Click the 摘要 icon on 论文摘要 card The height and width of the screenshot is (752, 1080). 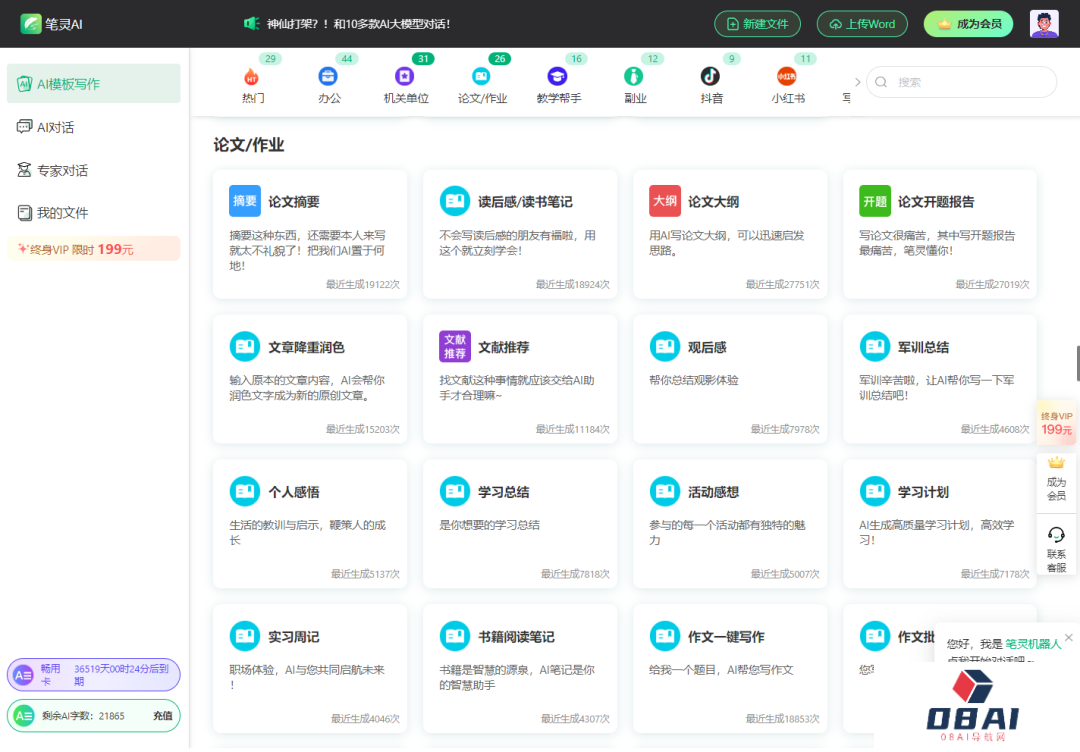[244, 201]
